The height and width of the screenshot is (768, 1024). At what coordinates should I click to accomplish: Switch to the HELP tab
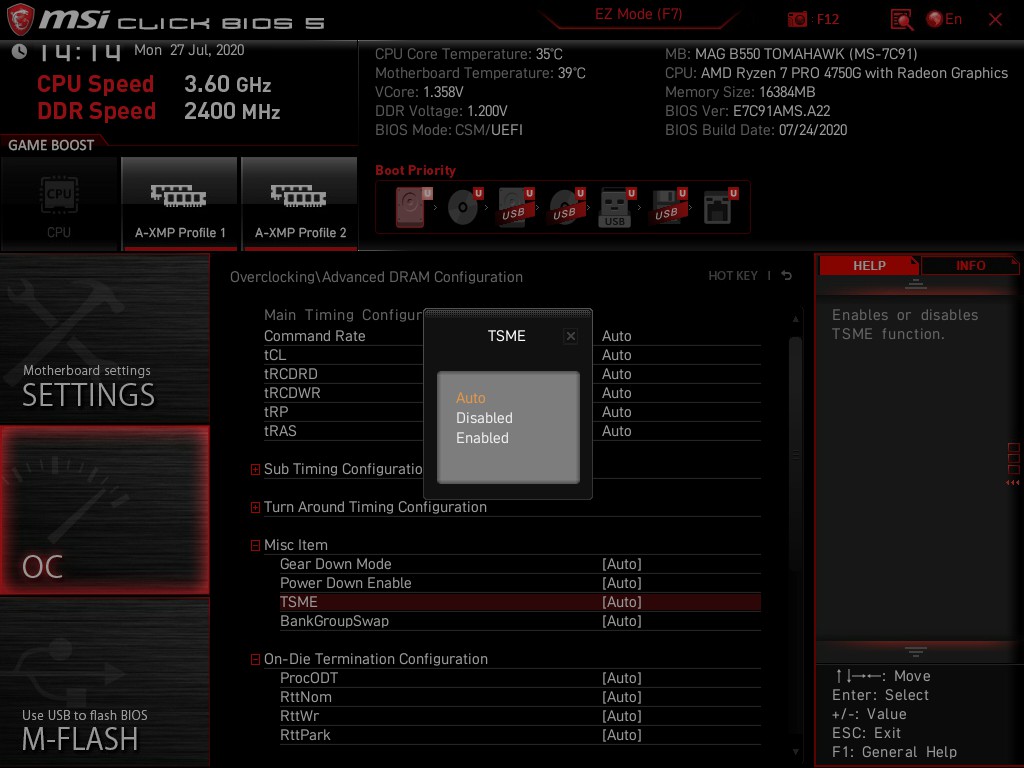pos(869,265)
